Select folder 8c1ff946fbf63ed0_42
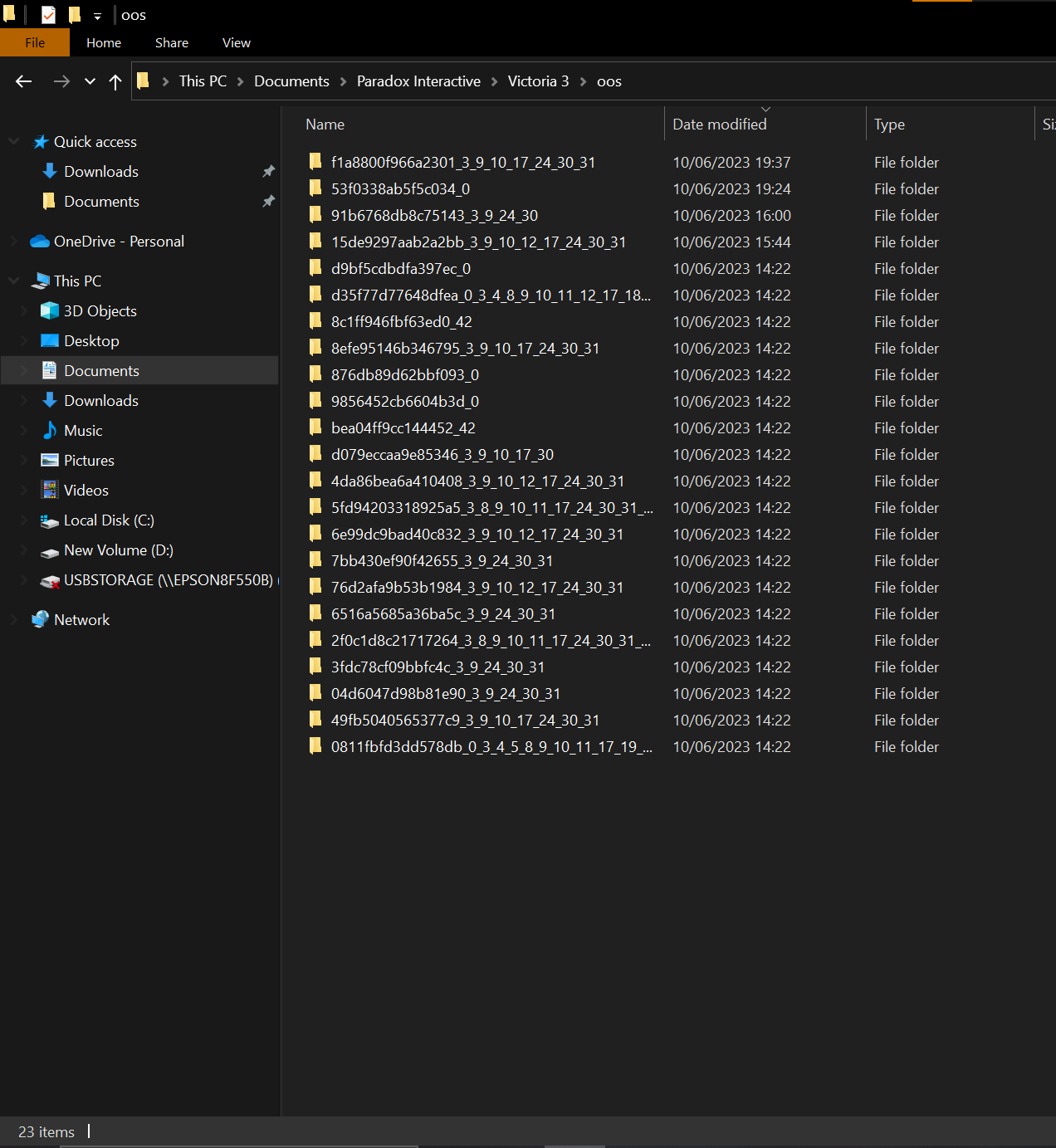 tap(401, 322)
